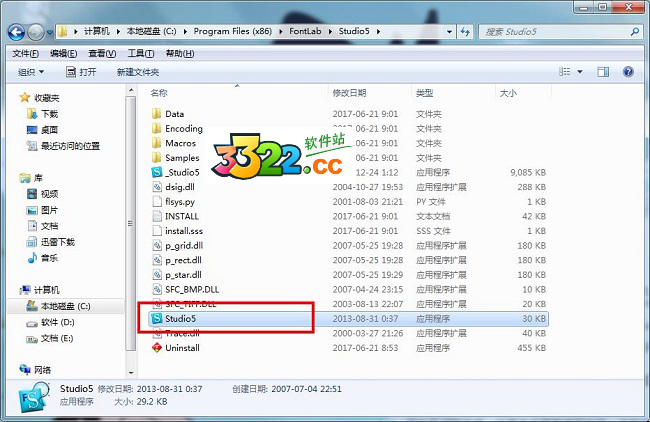Sort by the 大小 column header

(508, 93)
